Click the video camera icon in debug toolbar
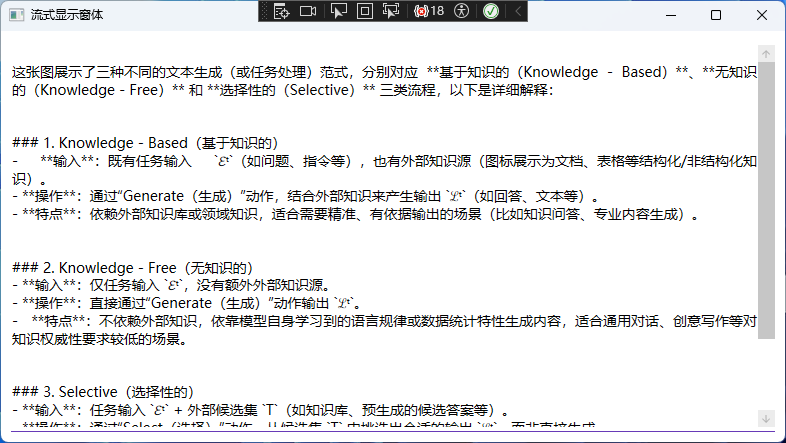This screenshot has height=443, width=786. (x=308, y=11)
